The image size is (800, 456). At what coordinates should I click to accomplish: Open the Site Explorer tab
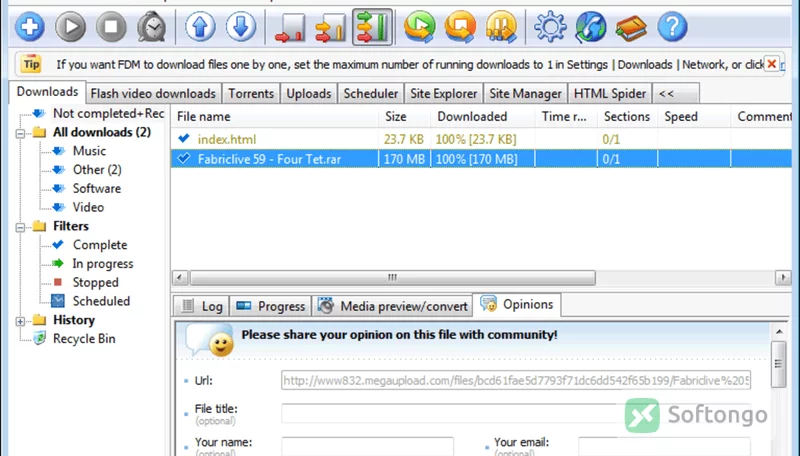point(444,94)
